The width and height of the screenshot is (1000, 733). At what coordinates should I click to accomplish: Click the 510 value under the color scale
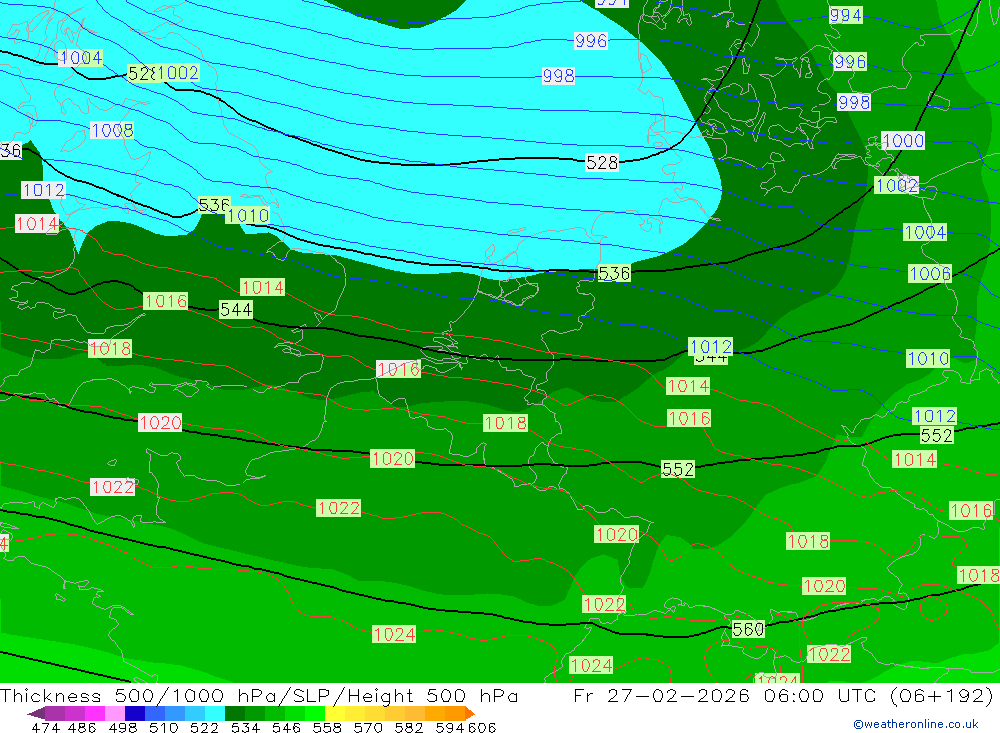(163, 728)
